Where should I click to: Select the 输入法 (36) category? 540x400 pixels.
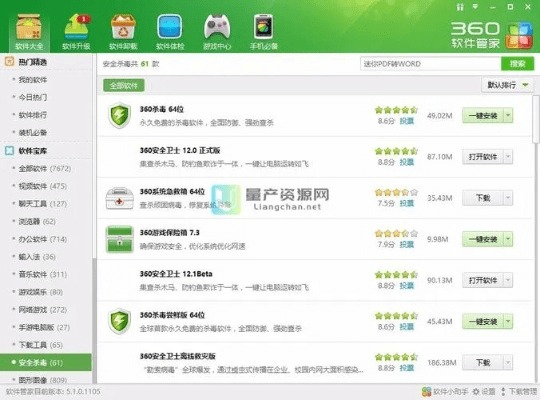37,257
